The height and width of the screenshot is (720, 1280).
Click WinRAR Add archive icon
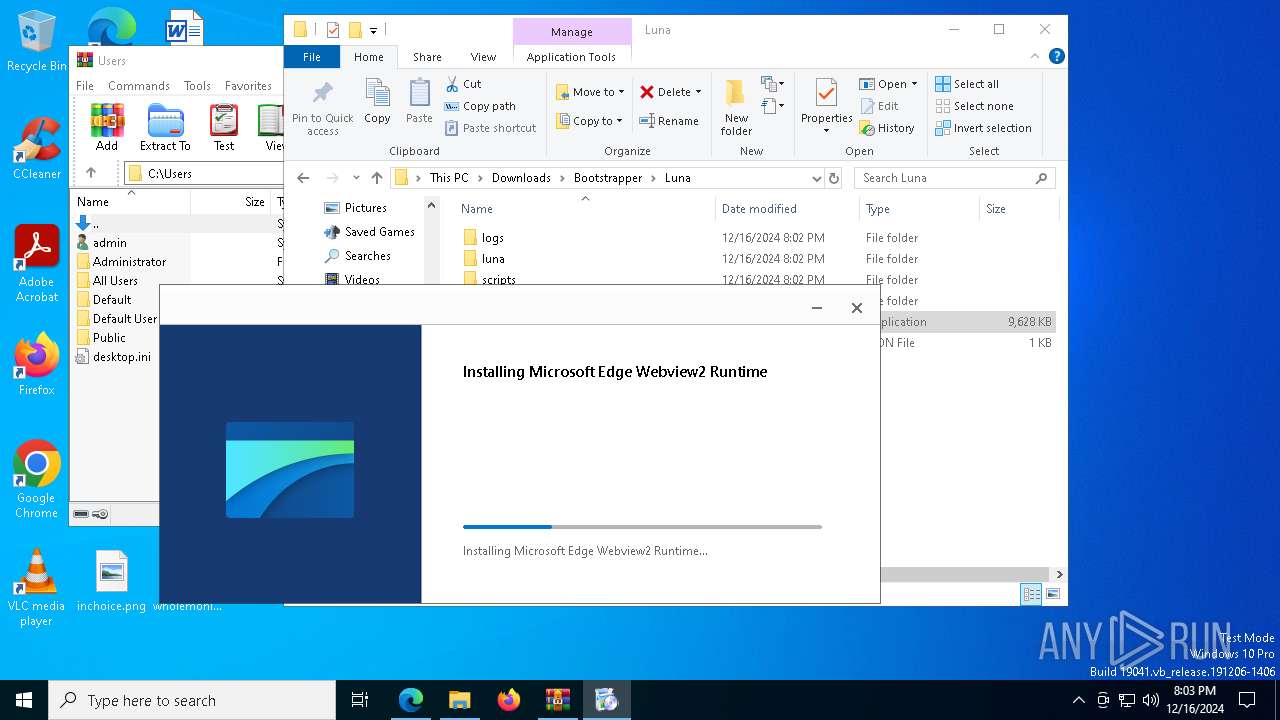(x=107, y=121)
